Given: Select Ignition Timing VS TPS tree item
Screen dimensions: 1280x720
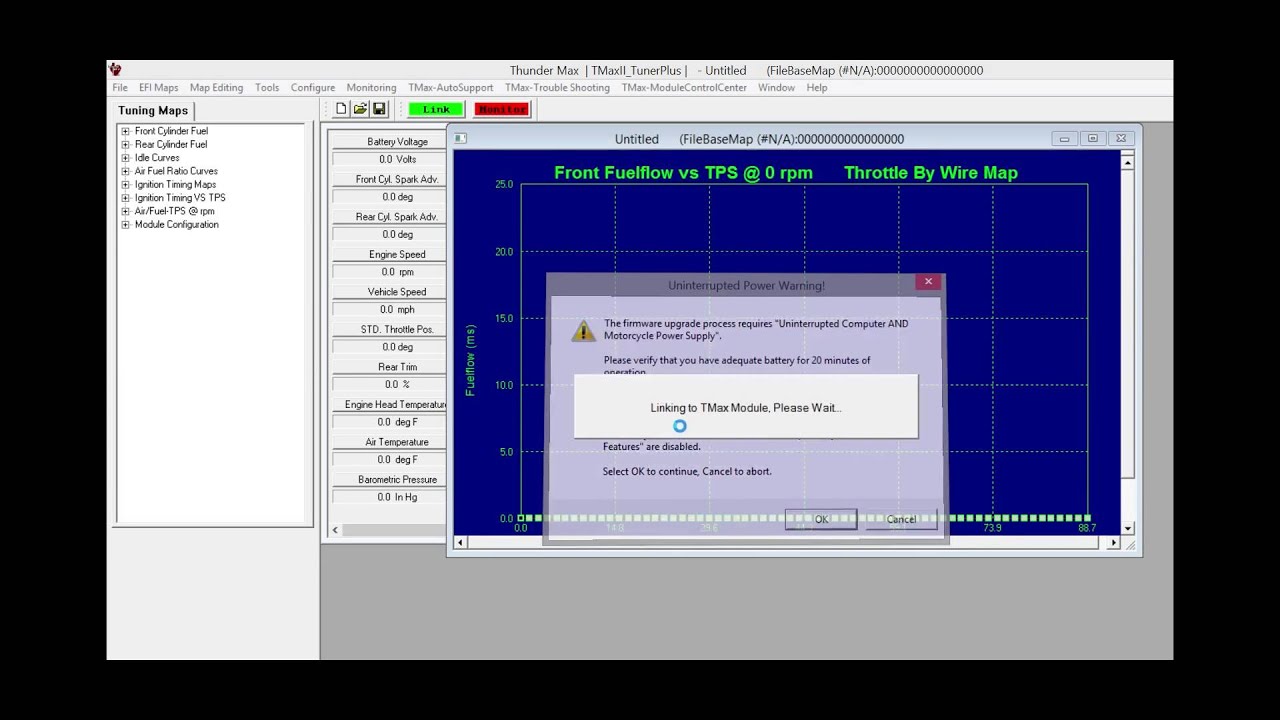Looking at the screenshot, I should pyautogui.click(x=180, y=198).
